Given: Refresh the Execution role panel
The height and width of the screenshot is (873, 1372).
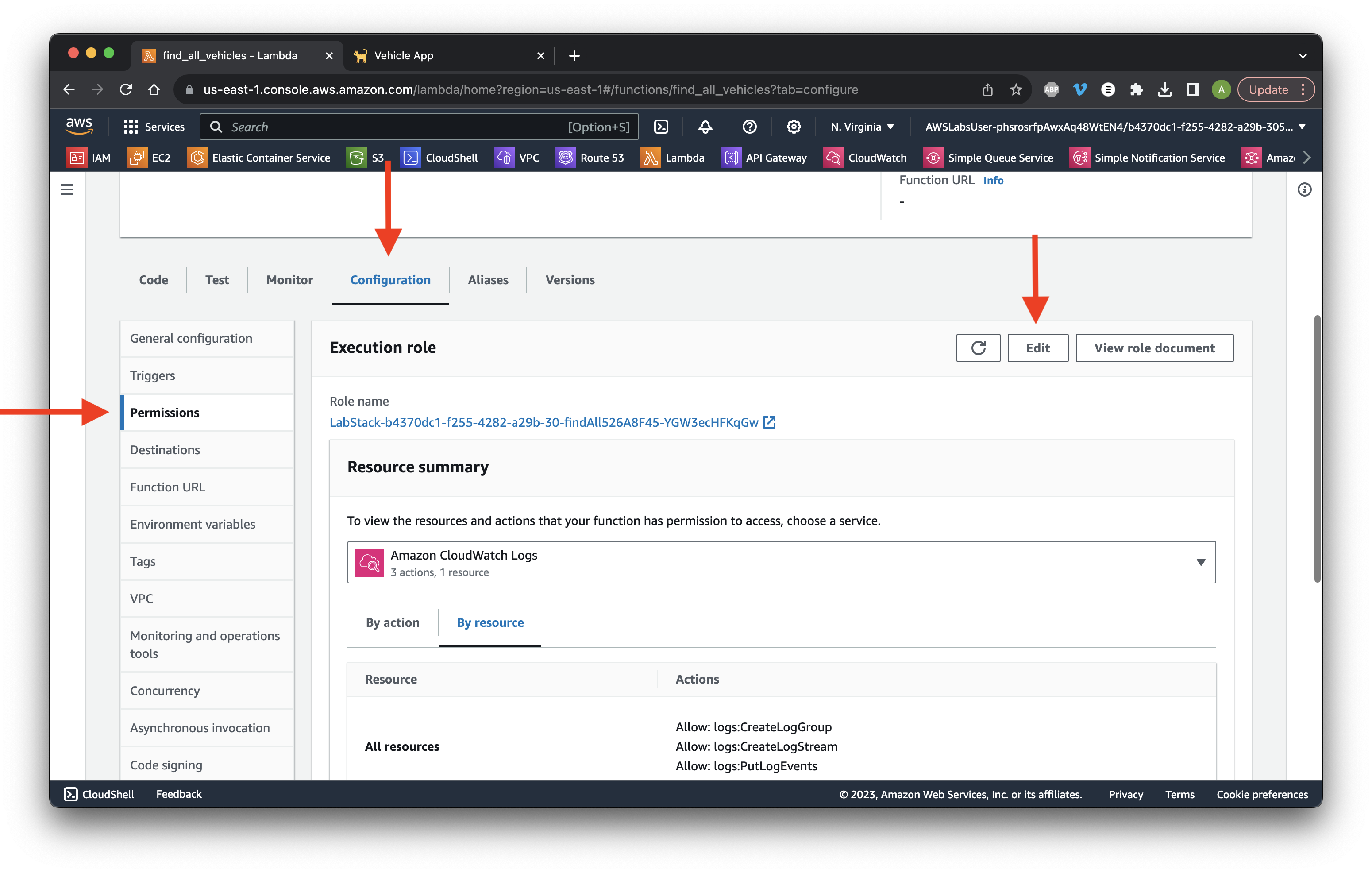Looking at the screenshot, I should coord(978,348).
